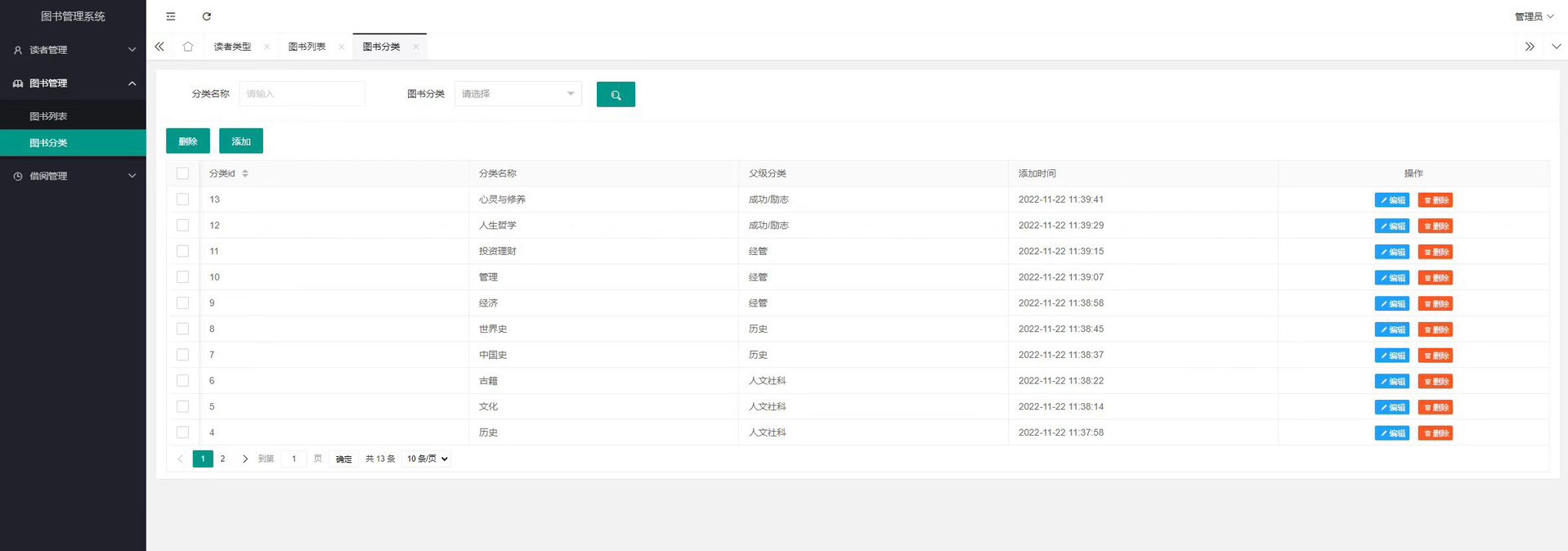This screenshot has width=1568, height=551.
Task: Click the green search magnifier button
Action: point(616,95)
